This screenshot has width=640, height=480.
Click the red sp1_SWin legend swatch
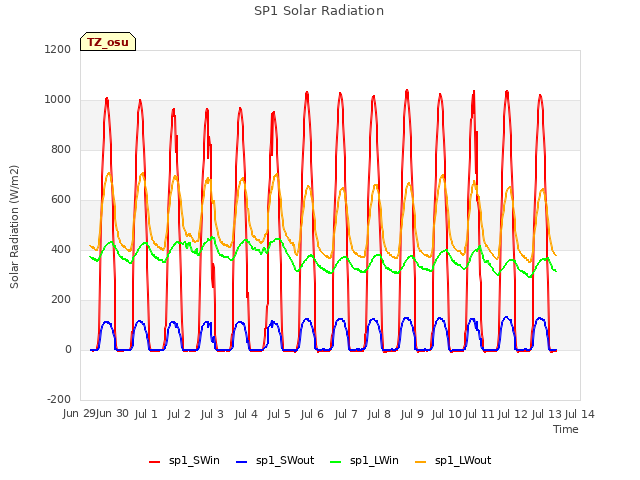point(155,462)
